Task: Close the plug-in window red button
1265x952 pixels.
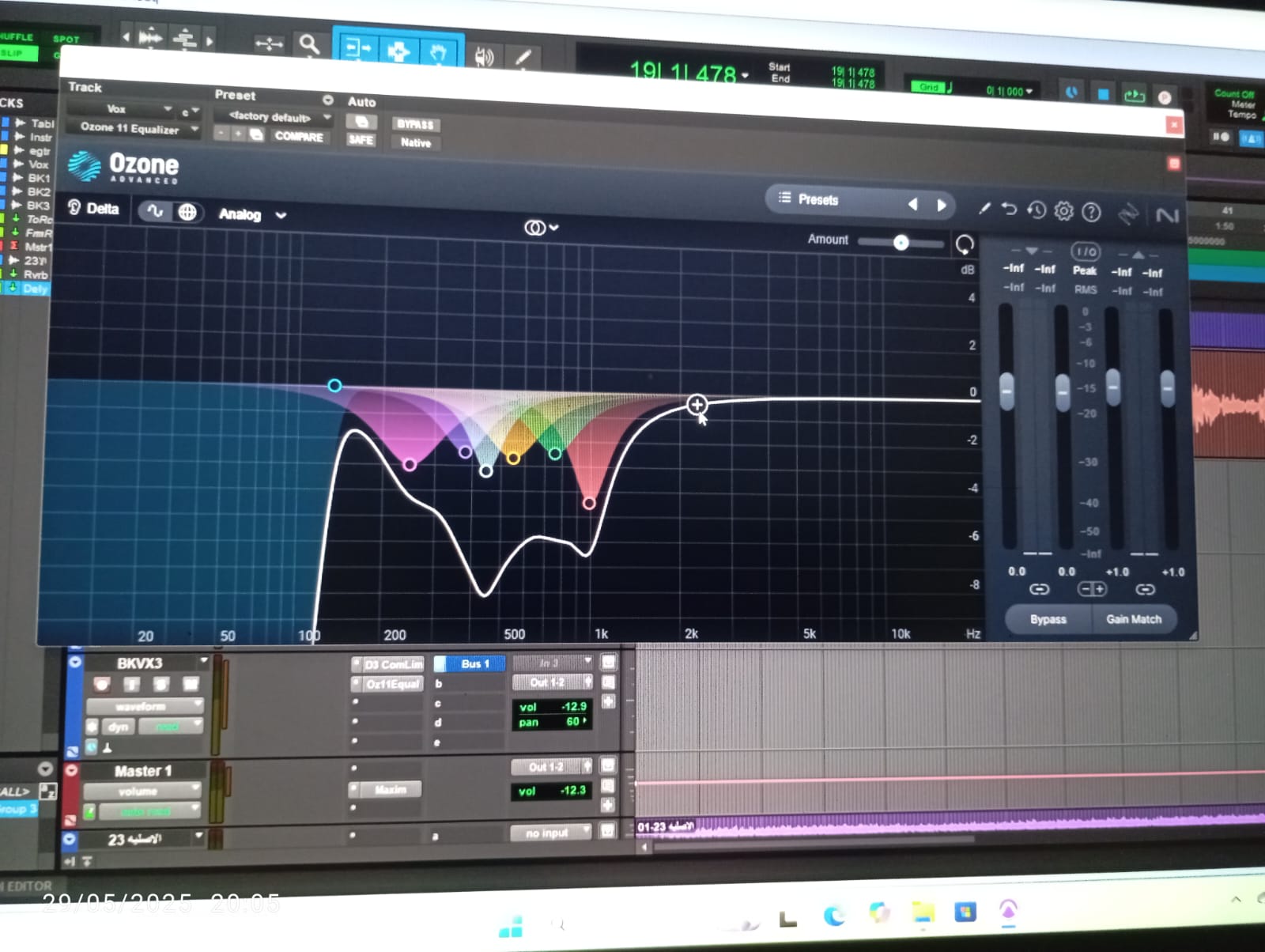Action: point(1174,125)
